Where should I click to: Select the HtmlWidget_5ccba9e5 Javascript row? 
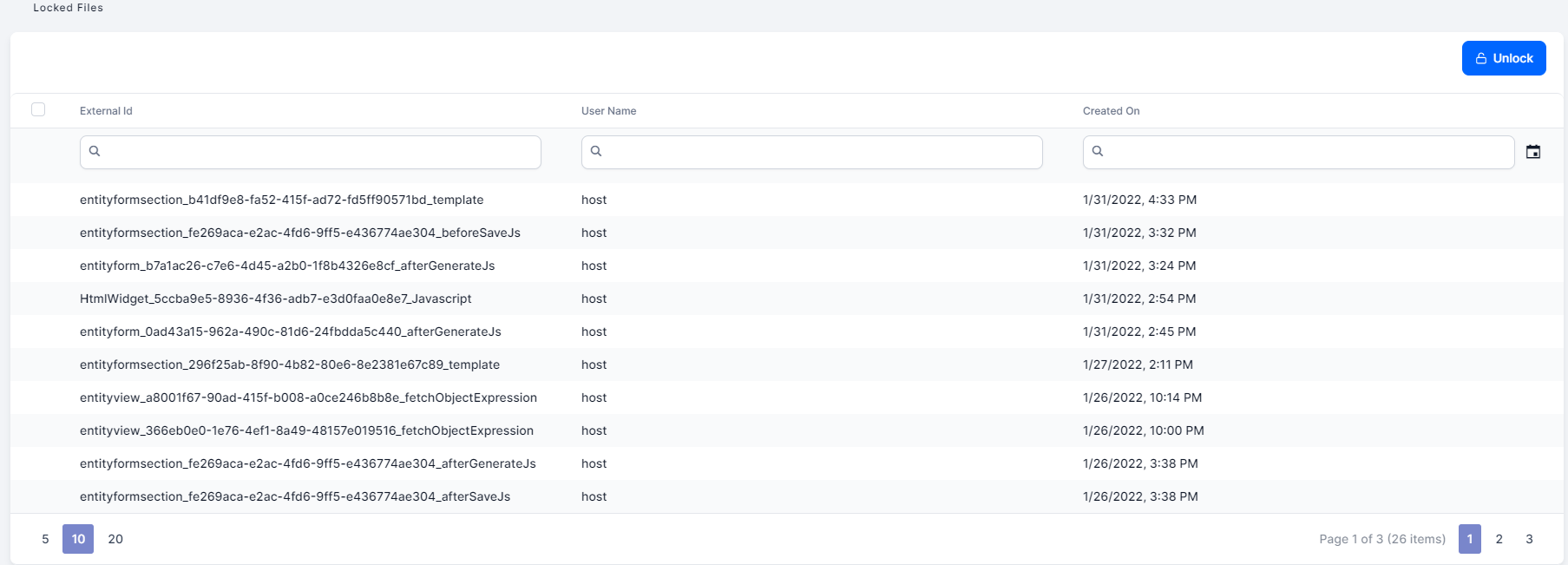275,299
